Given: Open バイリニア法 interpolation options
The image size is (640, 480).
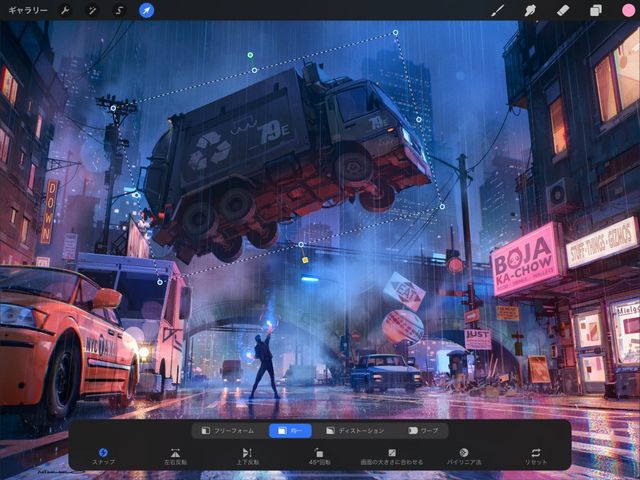Looking at the screenshot, I should [x=464, y=456].
